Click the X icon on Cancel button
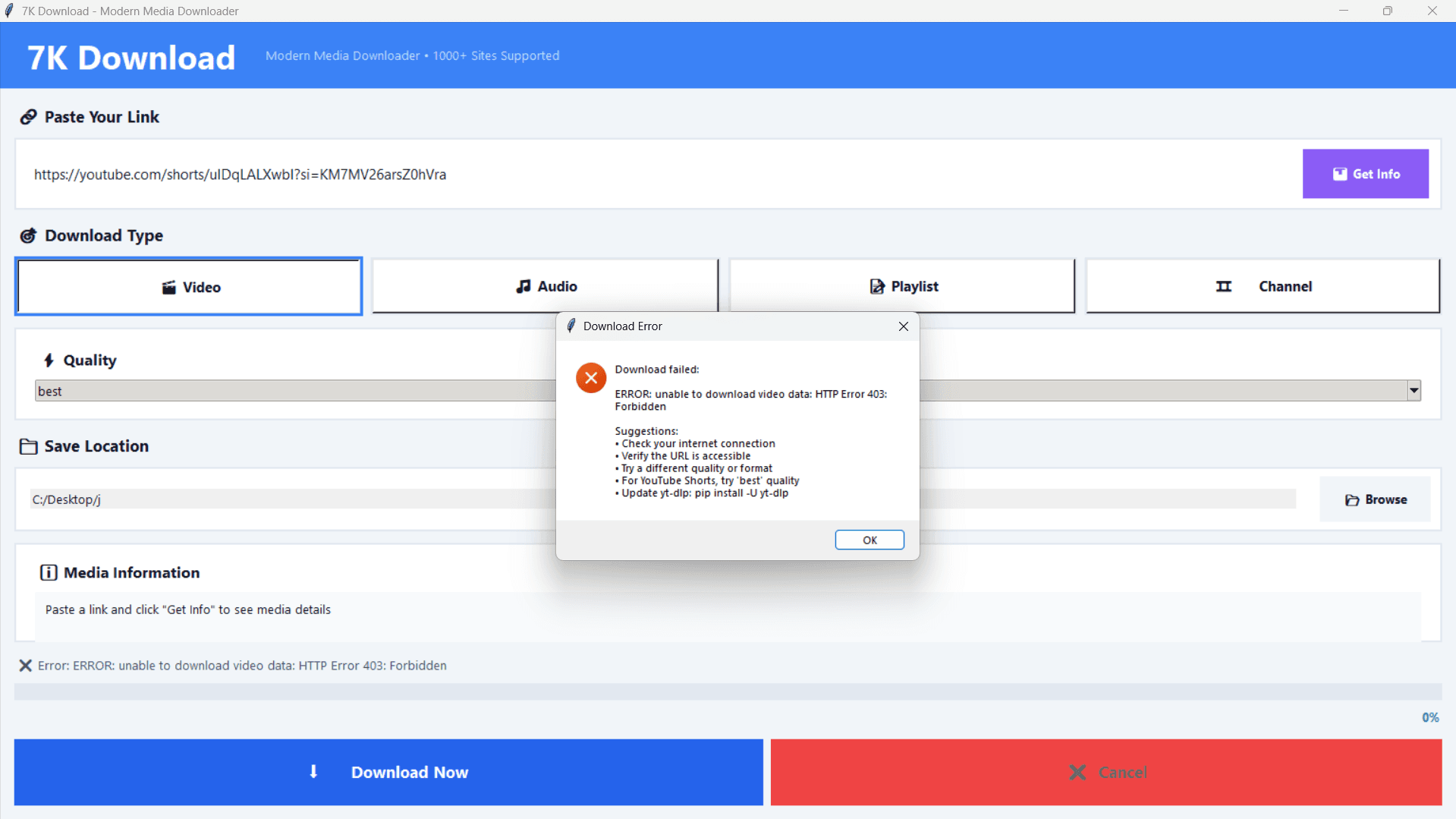 click(1077, 772)
